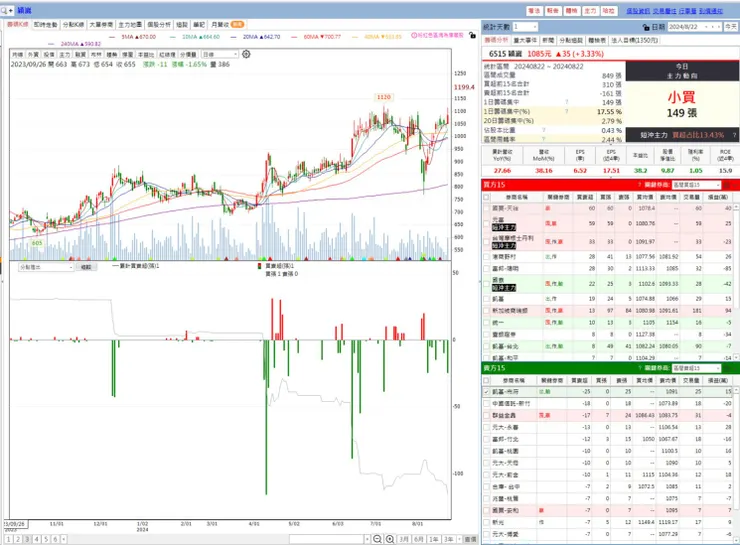The width and height of the screenshot is (740, 545).
Task: Open the 分點進出 dropdown below the chart
Action: (46, 267)
